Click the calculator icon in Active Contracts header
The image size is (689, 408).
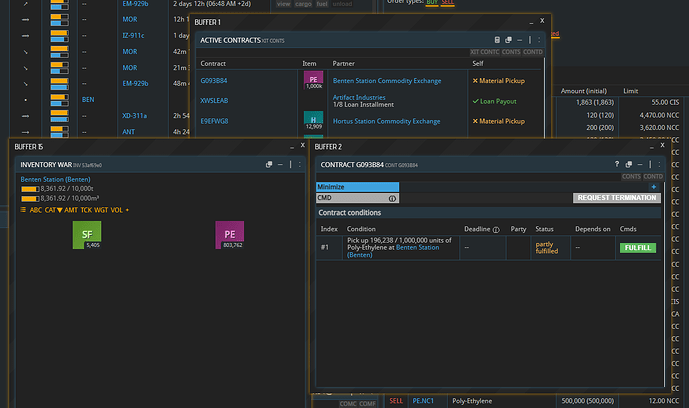pyautogui.click(x=497, y=40)
